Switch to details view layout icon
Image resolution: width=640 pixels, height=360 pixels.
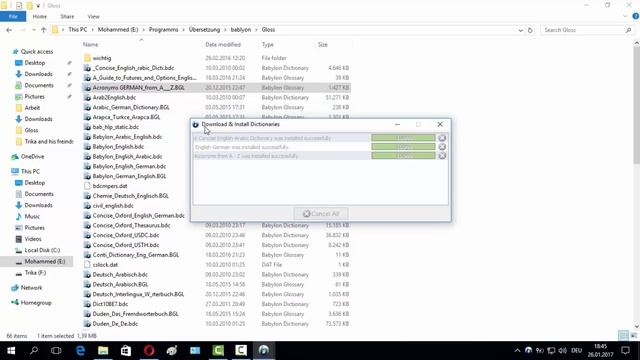[x=623, y=336]
